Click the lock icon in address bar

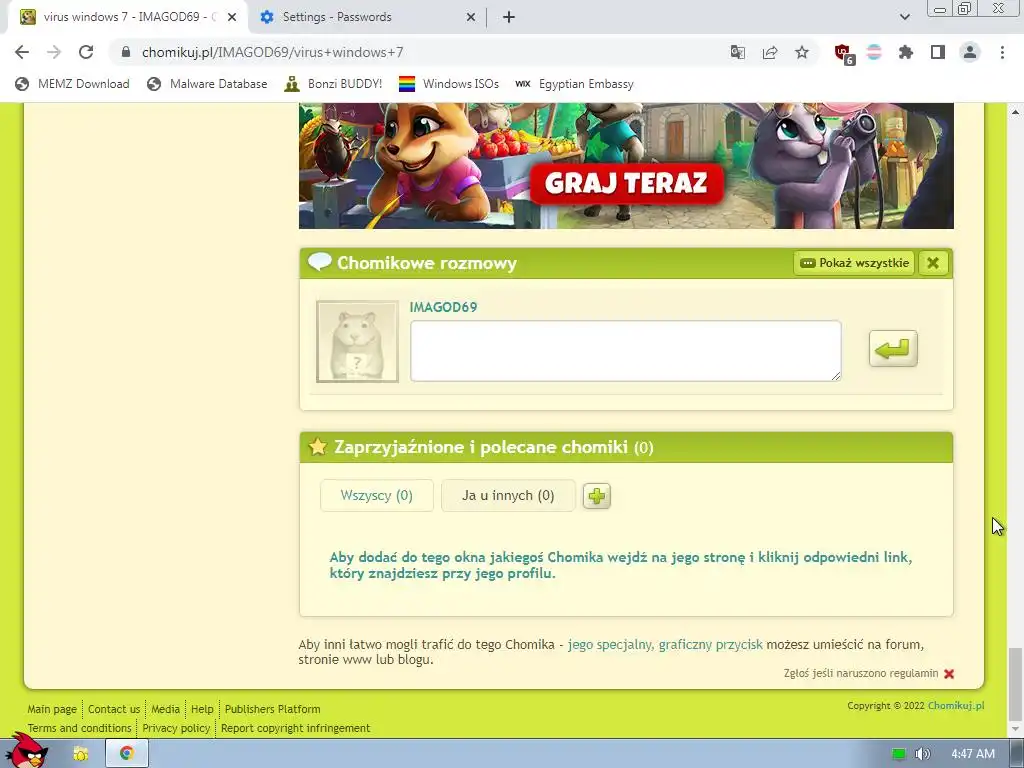tap(126, 52)
